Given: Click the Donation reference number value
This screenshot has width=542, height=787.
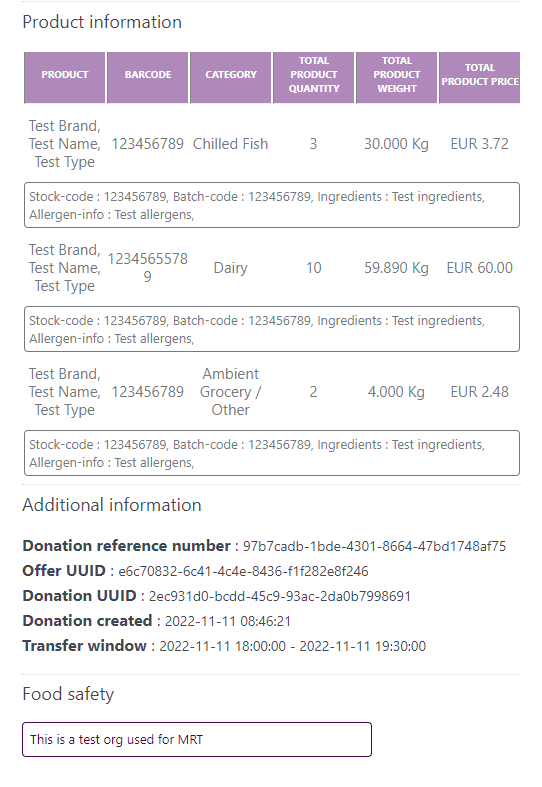Looking at the screenshot, I should point(374,546).
